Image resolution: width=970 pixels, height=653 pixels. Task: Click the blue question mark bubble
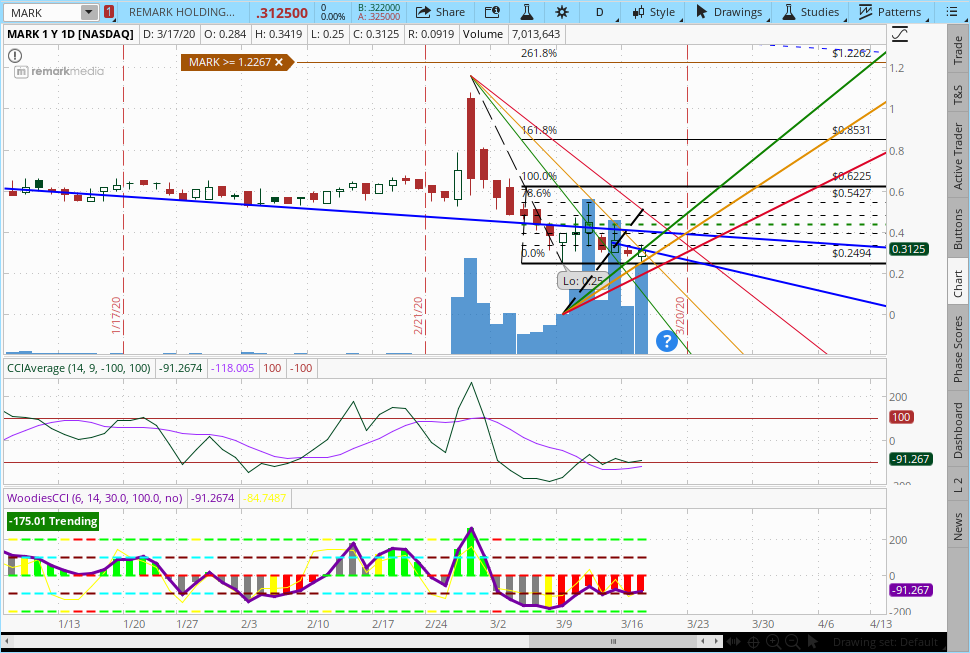[666, 342]
